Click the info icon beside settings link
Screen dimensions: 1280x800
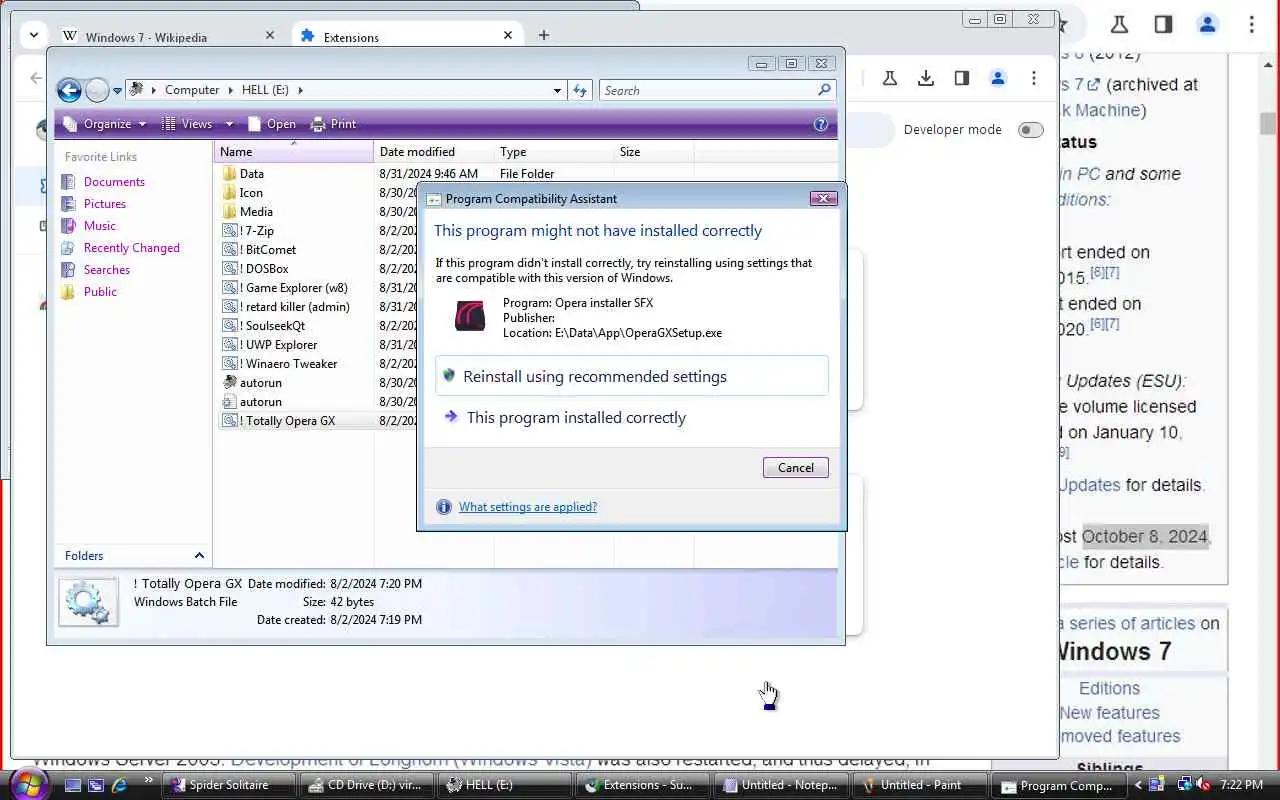pos(444,507)
